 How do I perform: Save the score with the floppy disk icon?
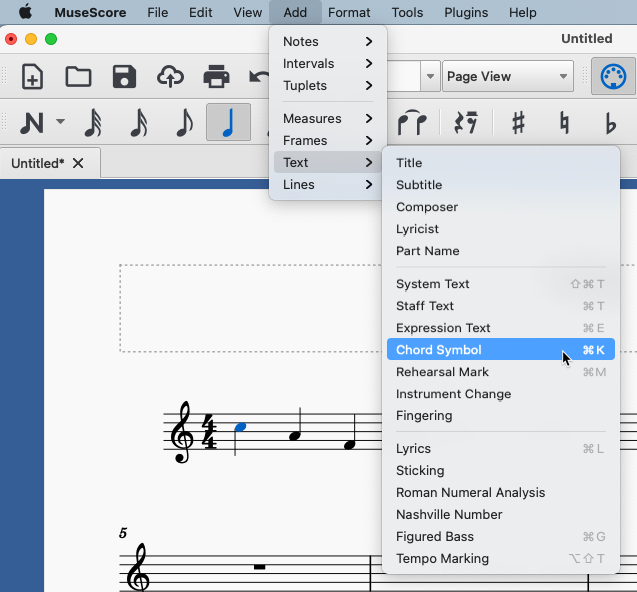point(124,76)
